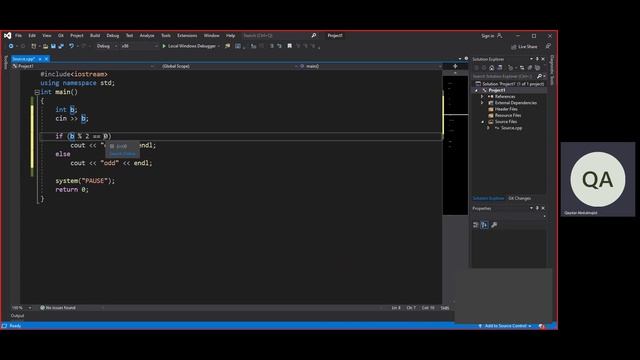Viewport: 640px width, 360px height.
Task: Select the Resource Files folder
Action: click(x=508, y=116)
